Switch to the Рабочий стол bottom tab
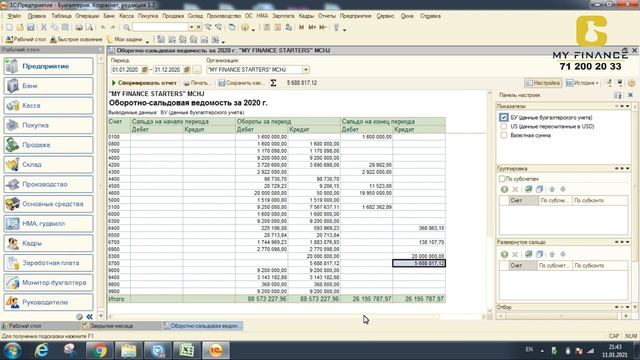The height and width of the screenshot is (360, 640). (40, 326)
